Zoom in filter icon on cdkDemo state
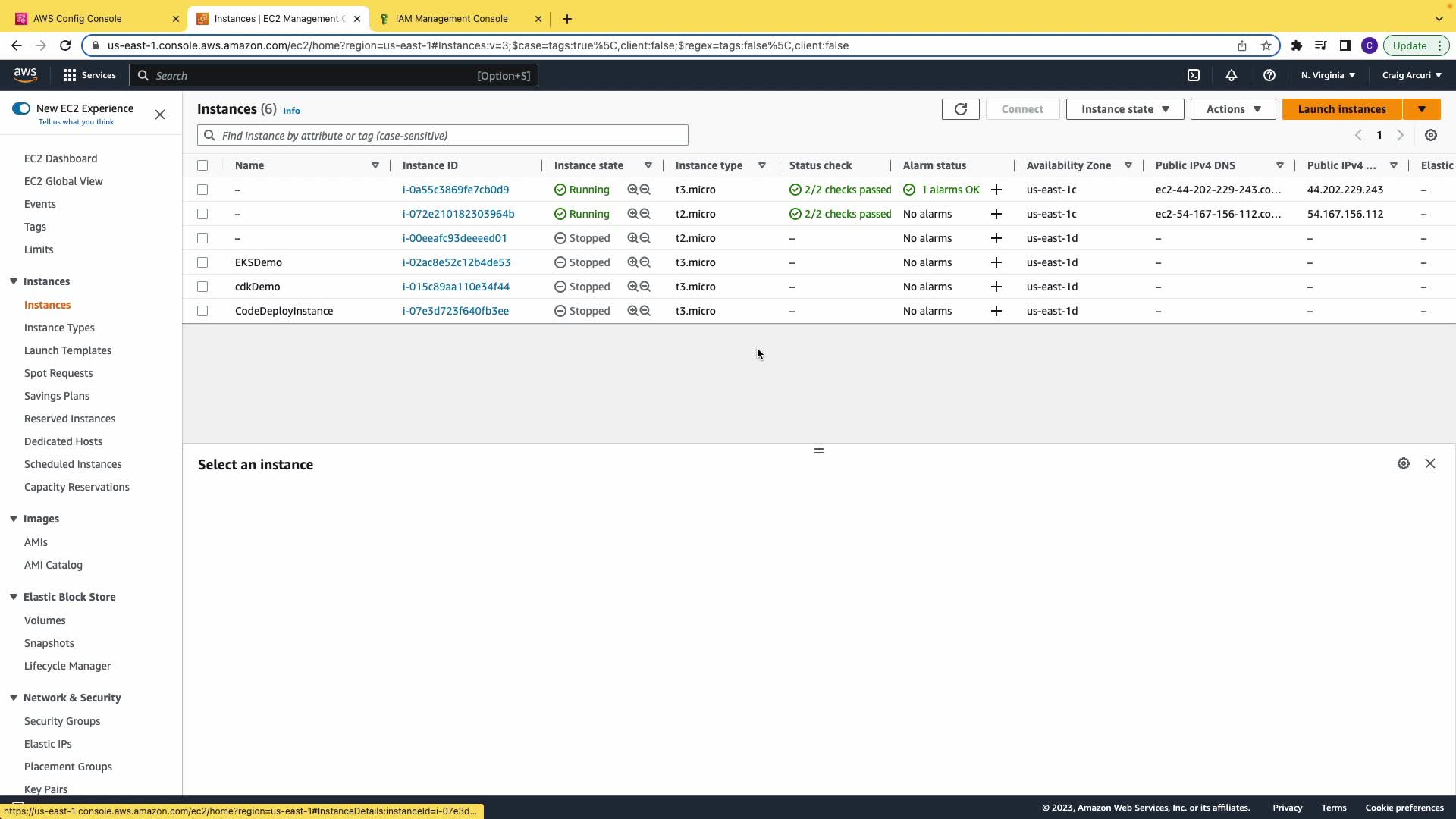The height and width of the screenshot is (819, 1456). [x=632, y=287]
